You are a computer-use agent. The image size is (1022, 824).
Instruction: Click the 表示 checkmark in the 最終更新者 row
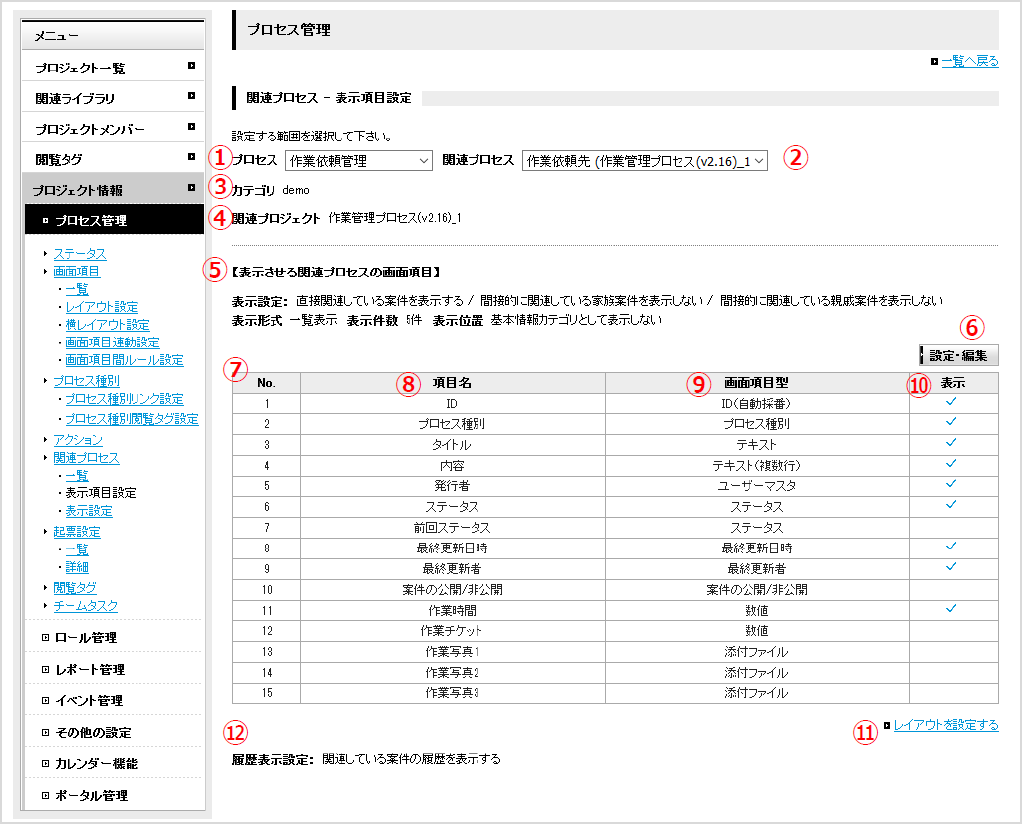(951, 566)
